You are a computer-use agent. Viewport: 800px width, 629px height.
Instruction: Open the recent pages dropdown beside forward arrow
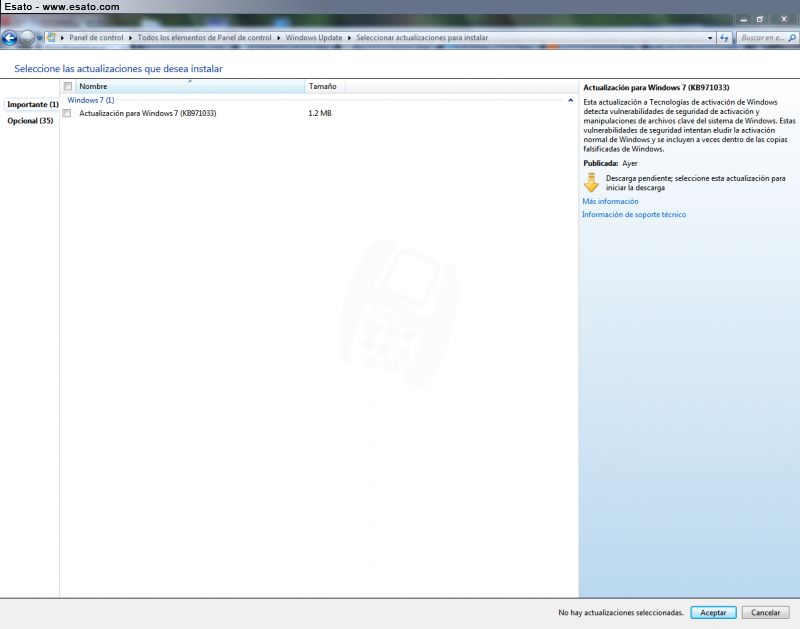click(39, 38)
